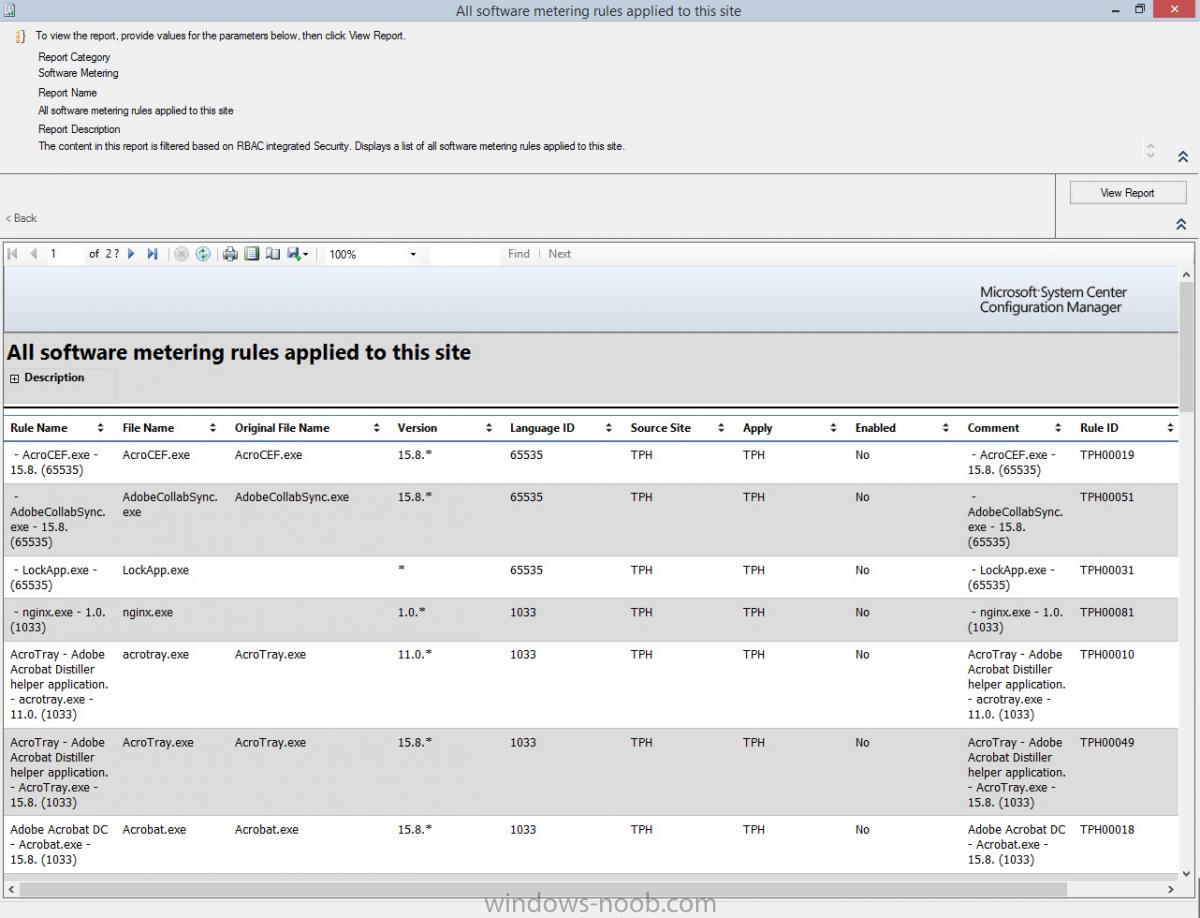The width and height of the screenshot is (1200, 918).
Task: Click the View Report button
Action: click(x=1128, y=193)
